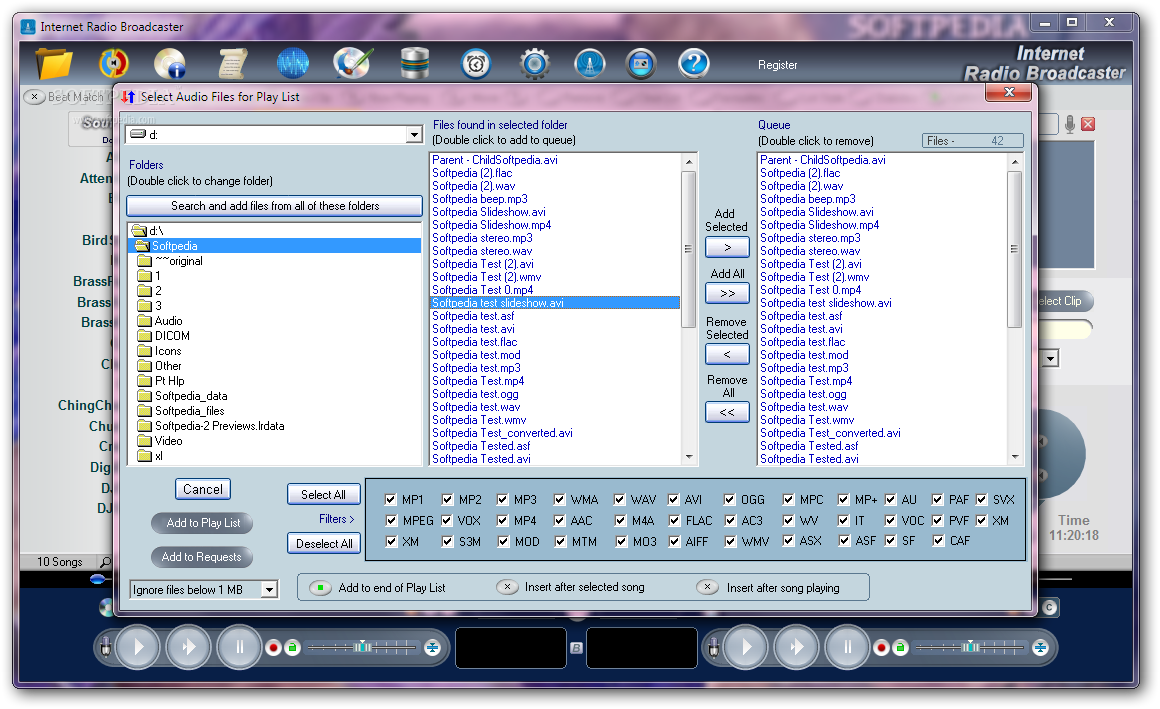Viewport: 1160px width, 709px height.
Task: Open the alarm clock scheduler icon
Action: tap(476, 64)
